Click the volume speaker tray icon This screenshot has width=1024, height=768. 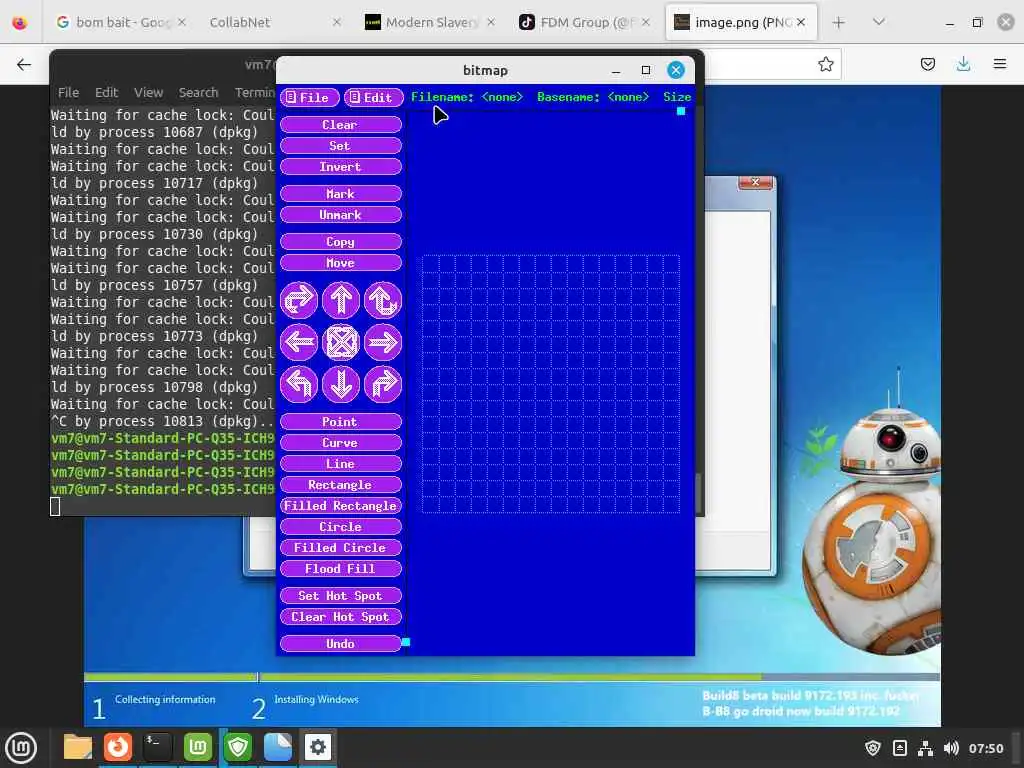click(952, 748)
